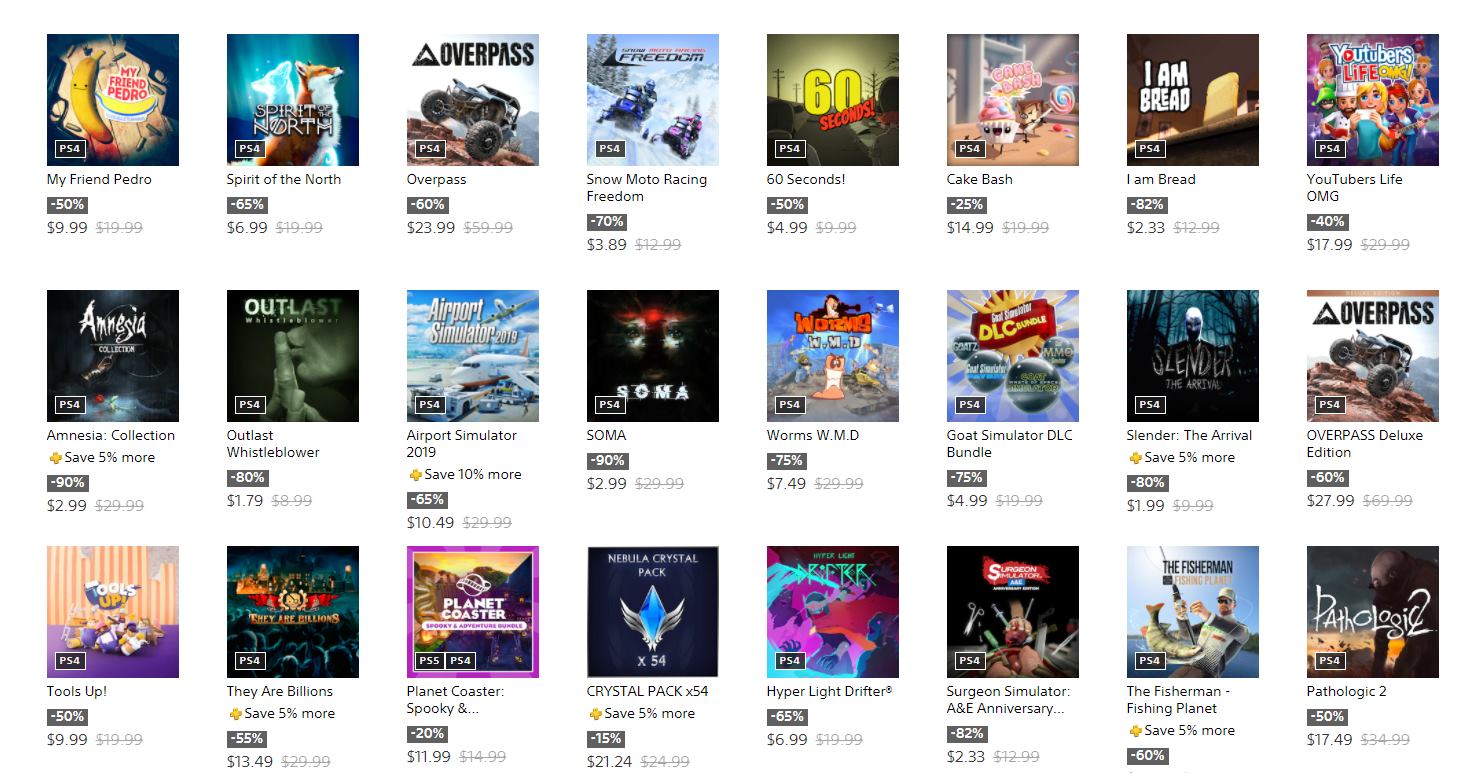Select the Outlast Whistleblower cover image
Screen dimensions: 1459x773
click(x=293, y=356)
